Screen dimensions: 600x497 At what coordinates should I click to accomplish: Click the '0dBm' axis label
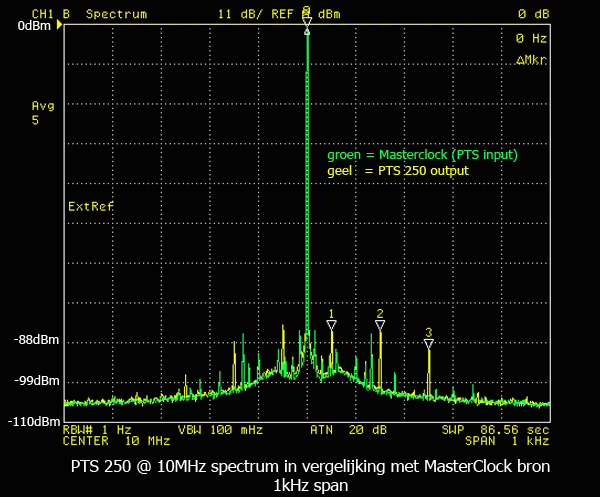(x=34, y=26)
